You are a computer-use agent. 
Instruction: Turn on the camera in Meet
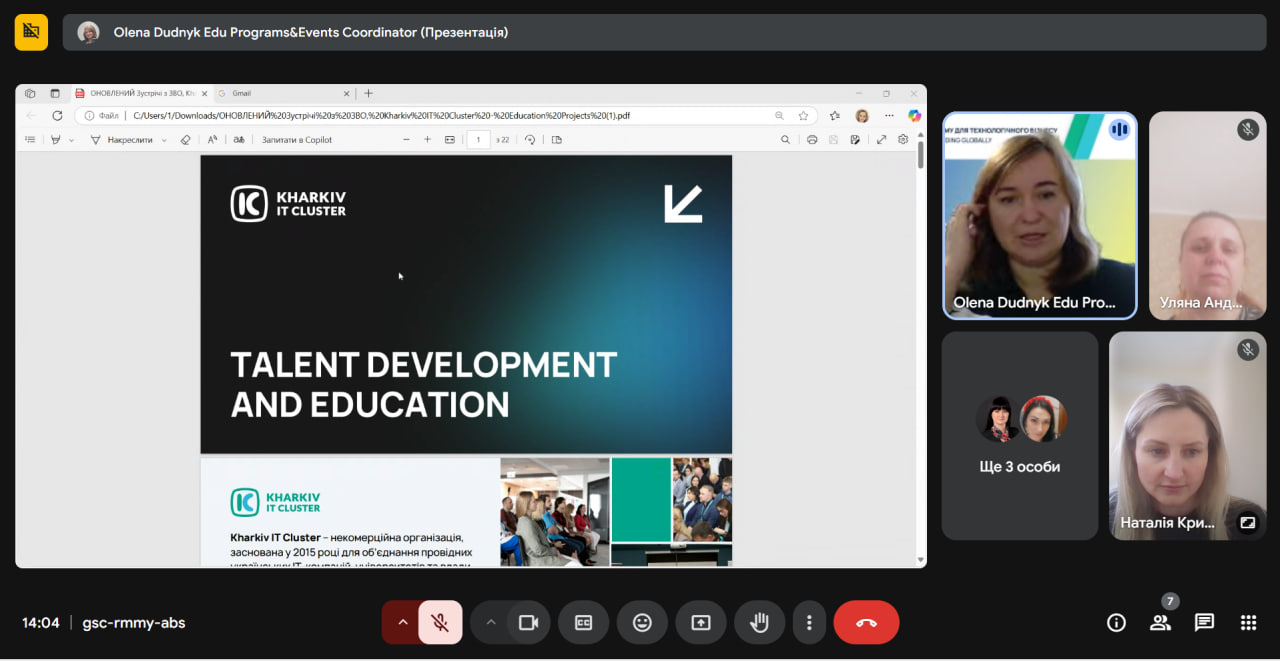(528, 622)
